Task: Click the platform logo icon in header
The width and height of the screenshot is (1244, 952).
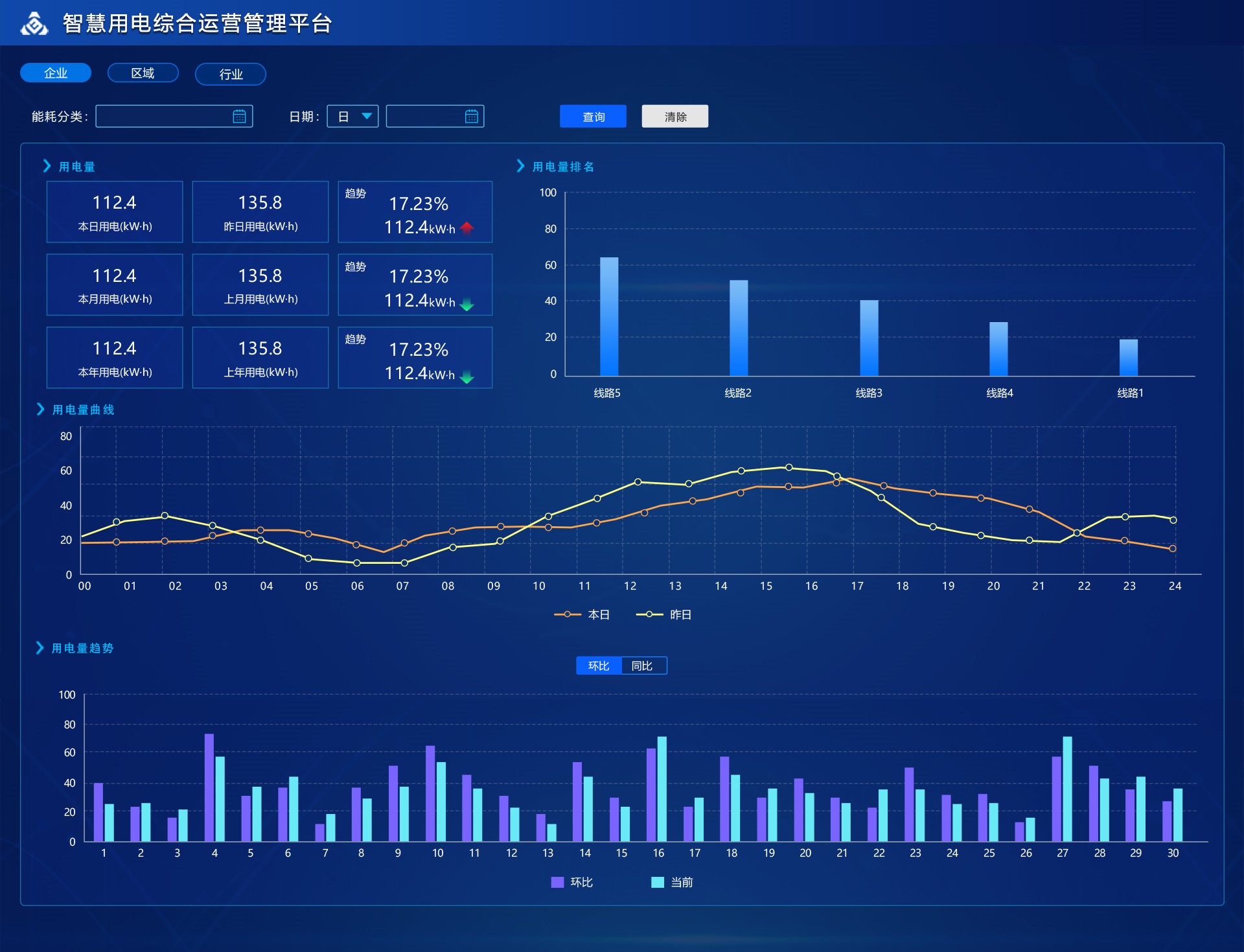Action: point(34,24)
